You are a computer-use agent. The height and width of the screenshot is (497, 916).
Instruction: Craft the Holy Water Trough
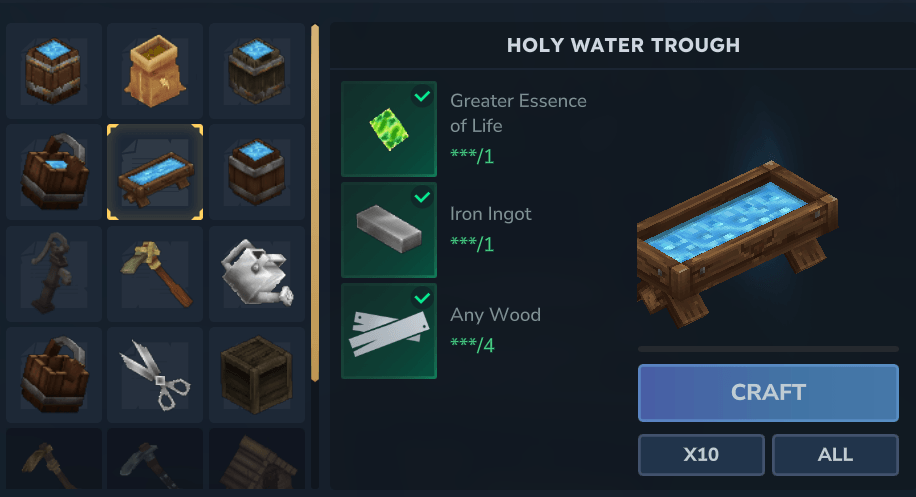pyautogui.click(x=768, y=392)
